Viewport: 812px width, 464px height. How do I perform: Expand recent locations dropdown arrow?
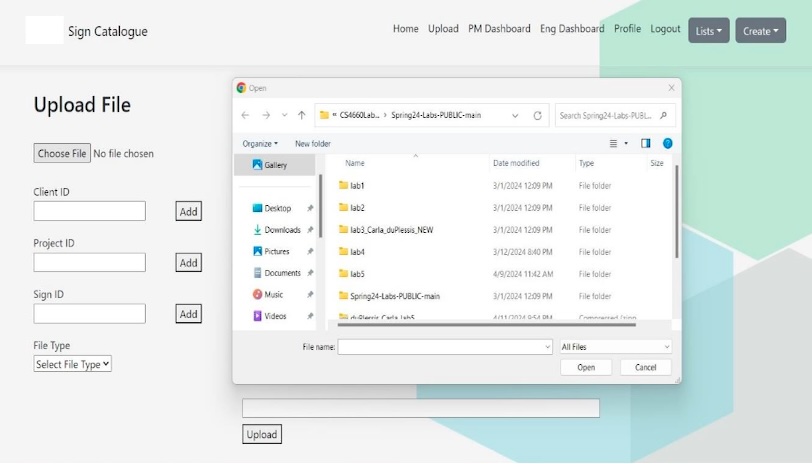[284, 115]
